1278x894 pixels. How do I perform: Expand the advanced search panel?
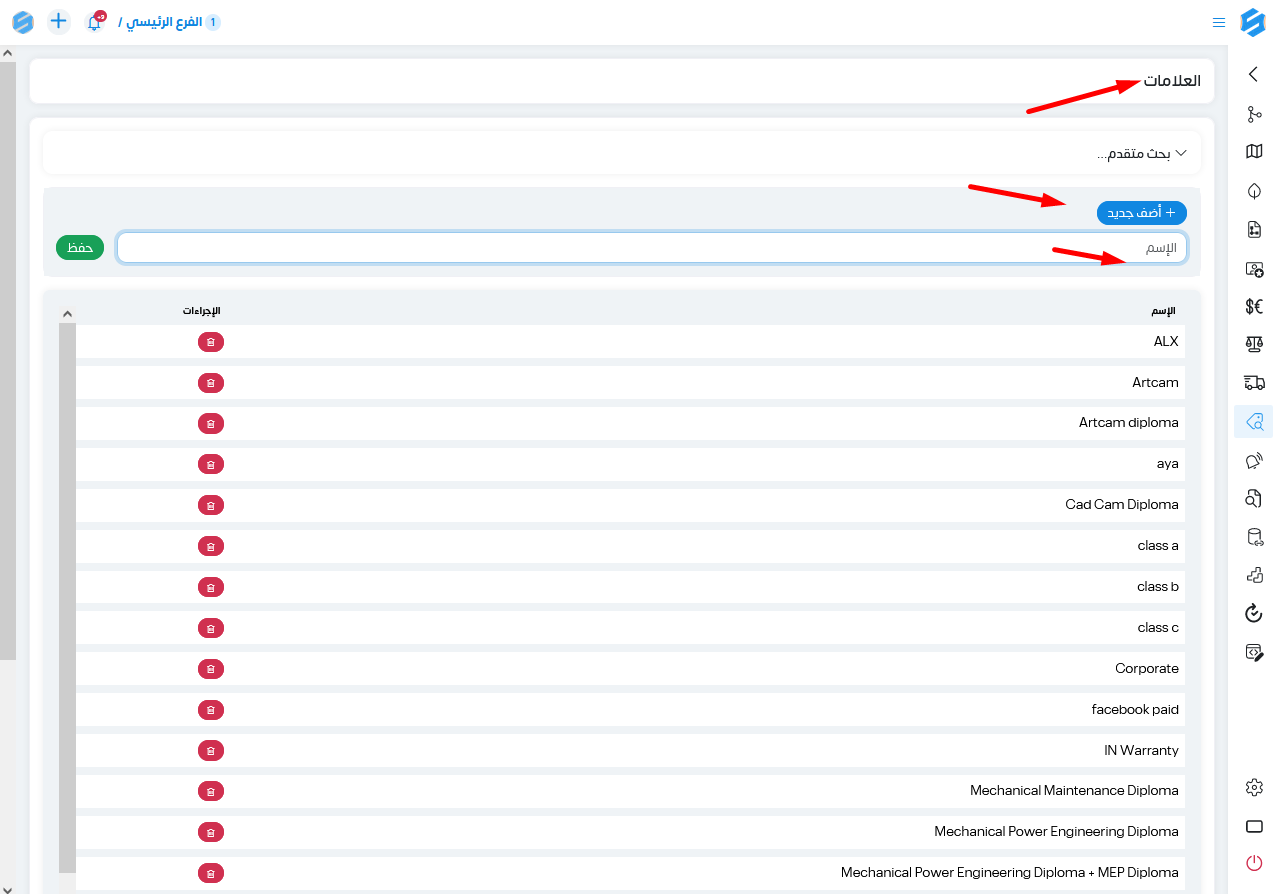1141,154
